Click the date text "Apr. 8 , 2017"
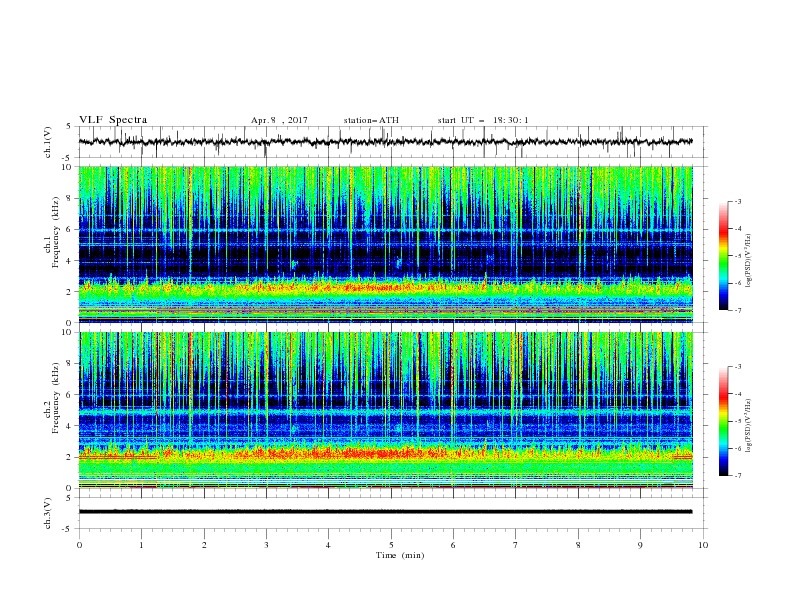This screenshot has width=792, height=612. pos(279,121)
